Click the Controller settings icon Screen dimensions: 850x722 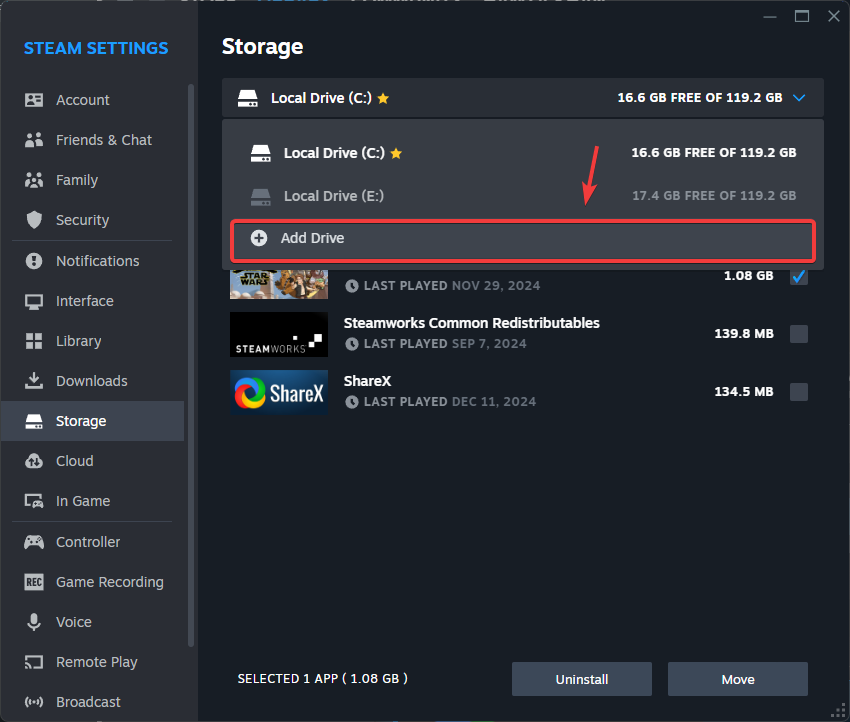pyautogui.click(x=33, y=542)
